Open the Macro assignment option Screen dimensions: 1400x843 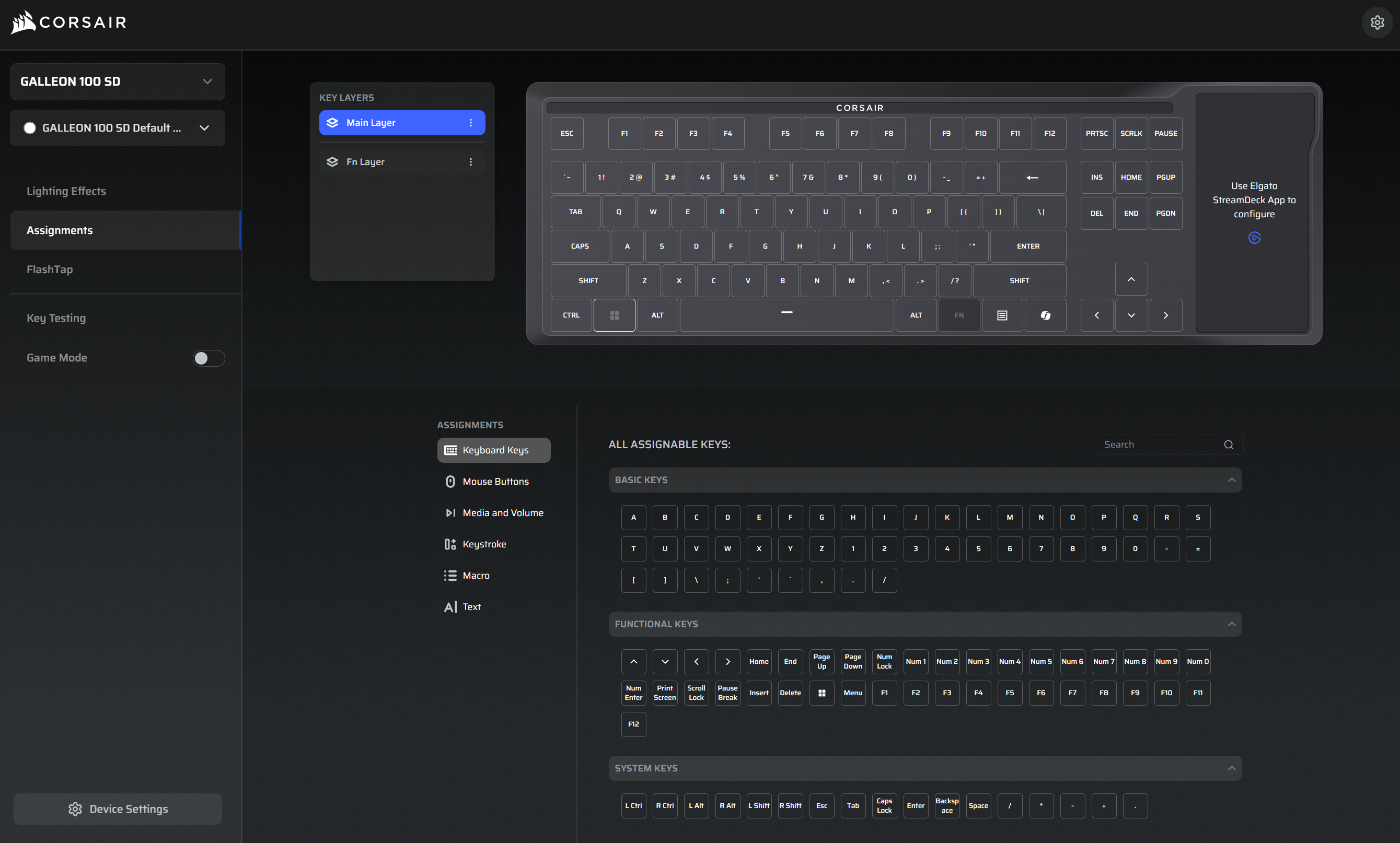476,575
